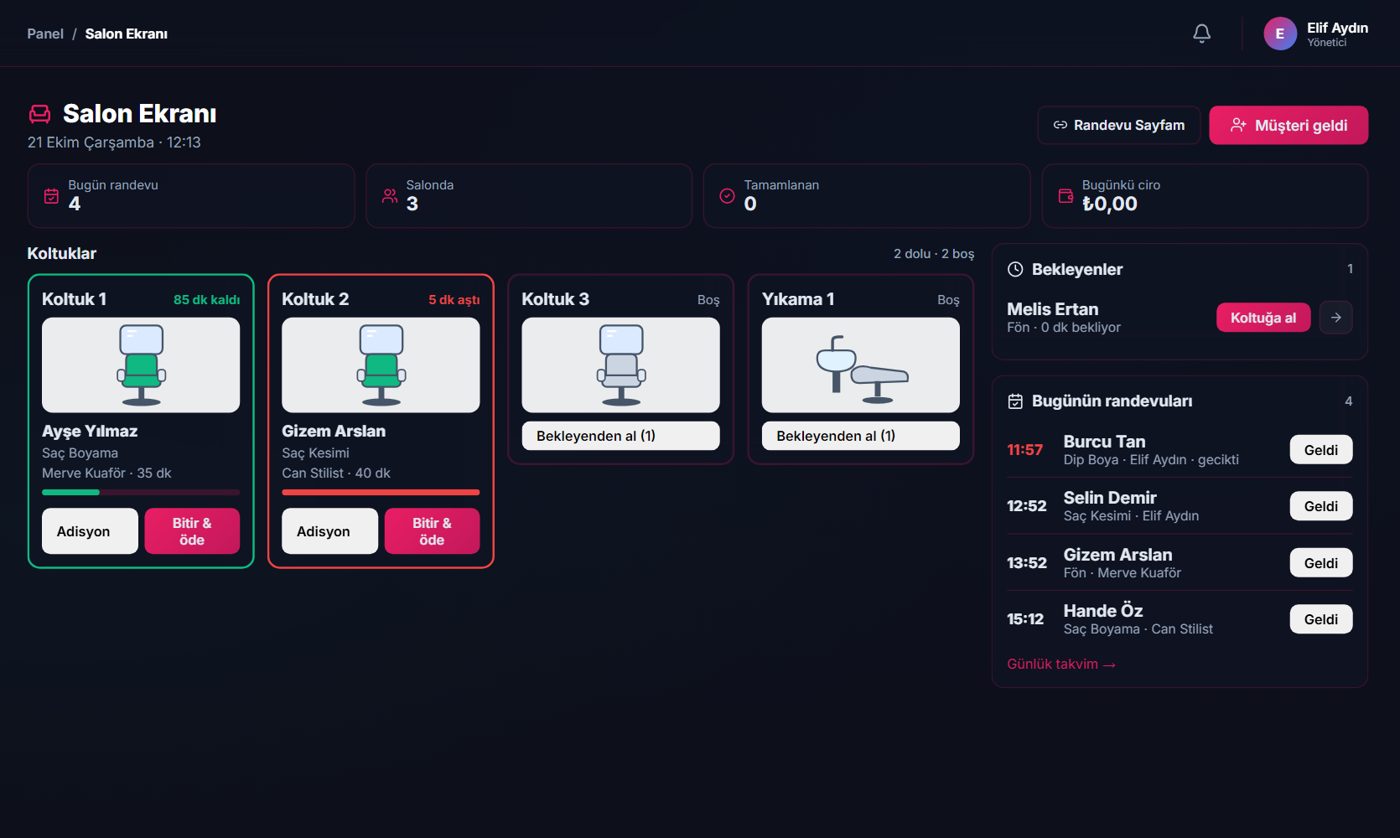Take waiting customer to Koltuk 3
Image resolution: width=1400 pixels, height=838 pixels.
click(x=621, y=436)
